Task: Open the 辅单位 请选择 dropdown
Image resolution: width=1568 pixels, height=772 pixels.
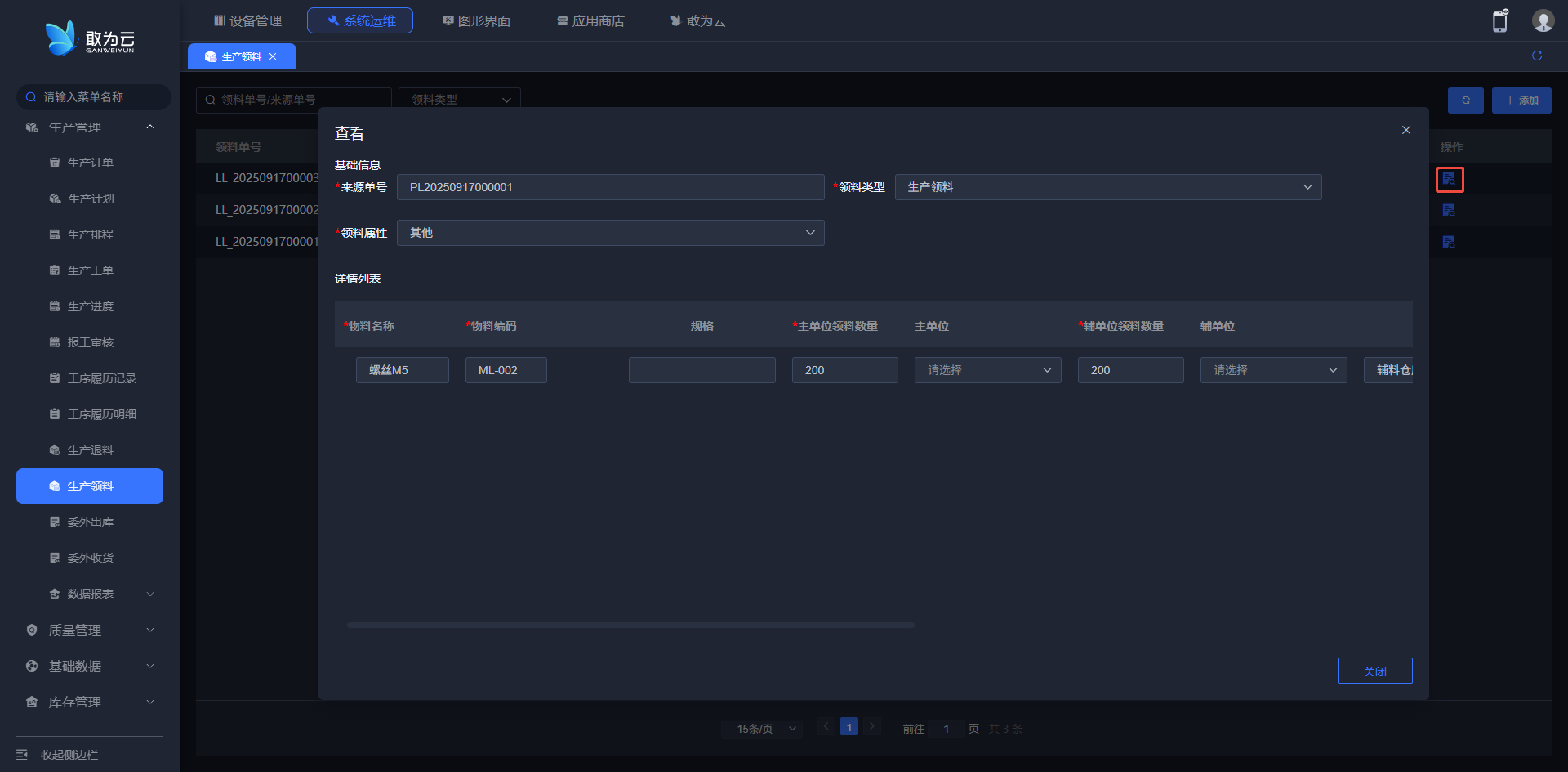Action: [x=1272, y=370]
